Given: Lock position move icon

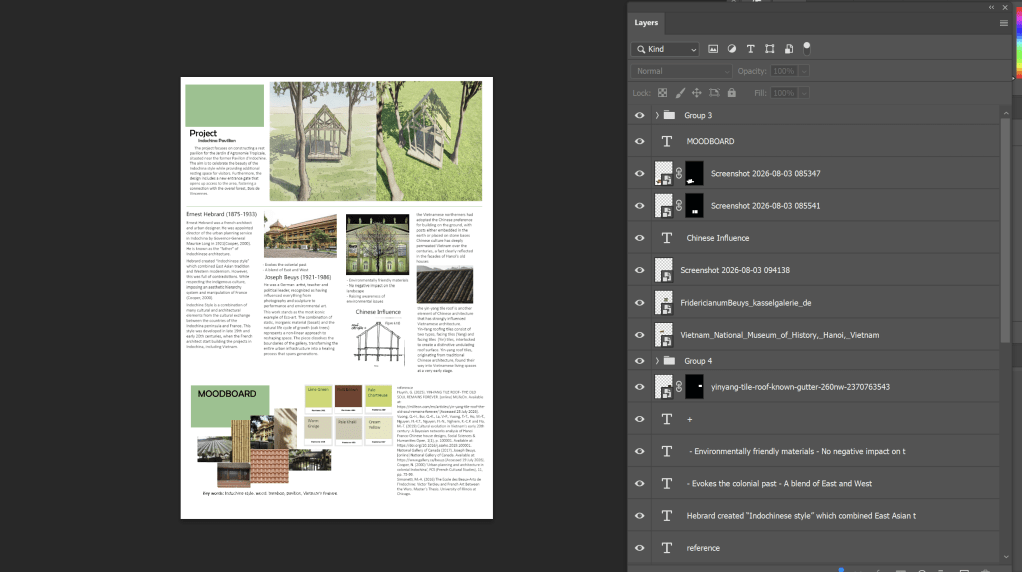Looking at the screenshot, I should (697, 93).
